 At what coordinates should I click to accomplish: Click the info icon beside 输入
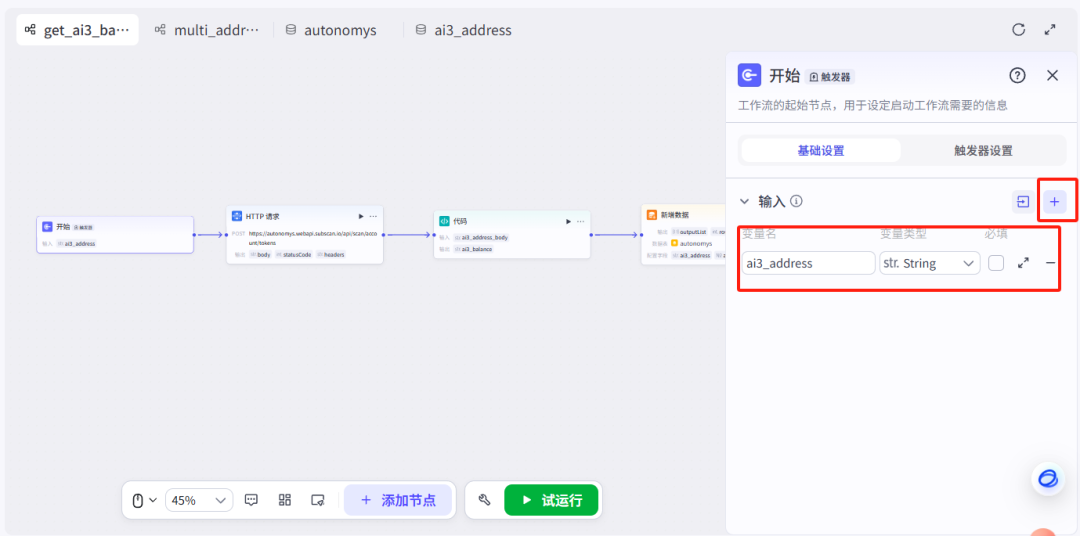point(796,202)
